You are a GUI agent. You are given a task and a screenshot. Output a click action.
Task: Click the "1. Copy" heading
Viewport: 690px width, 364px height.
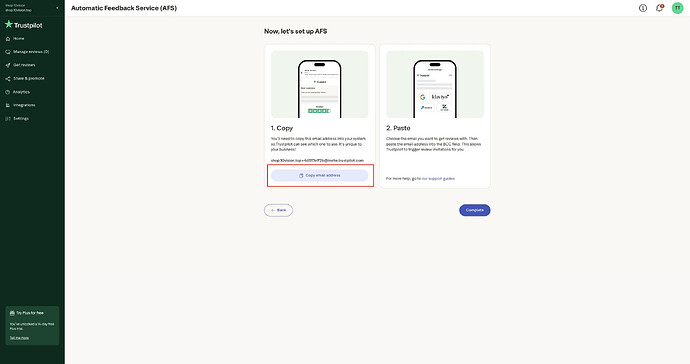pos(282,128)
